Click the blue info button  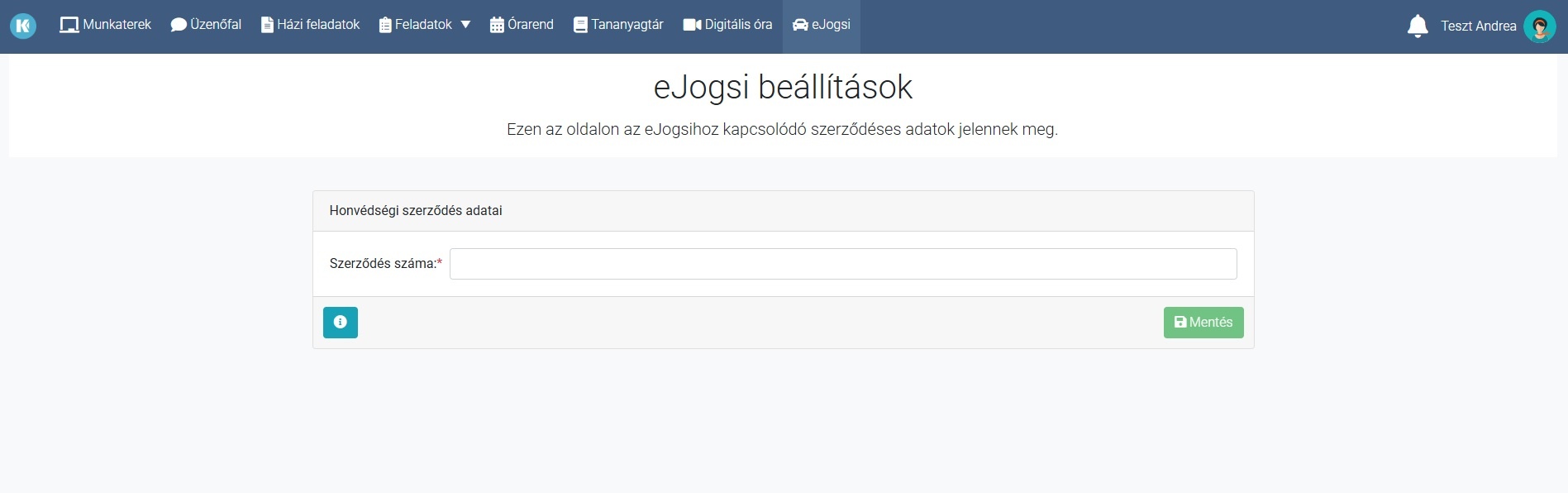coord(341,323)
